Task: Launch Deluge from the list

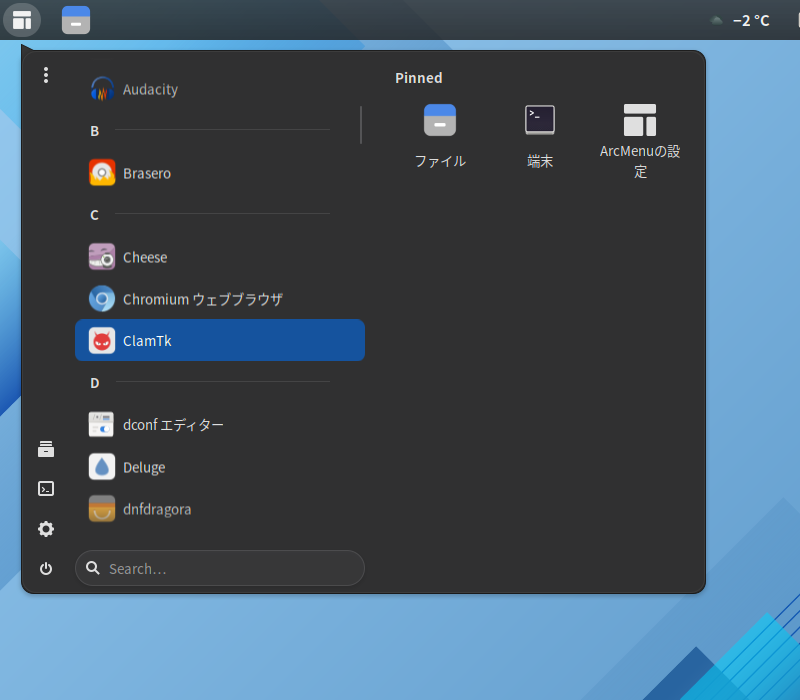Action: coord(220,466)
